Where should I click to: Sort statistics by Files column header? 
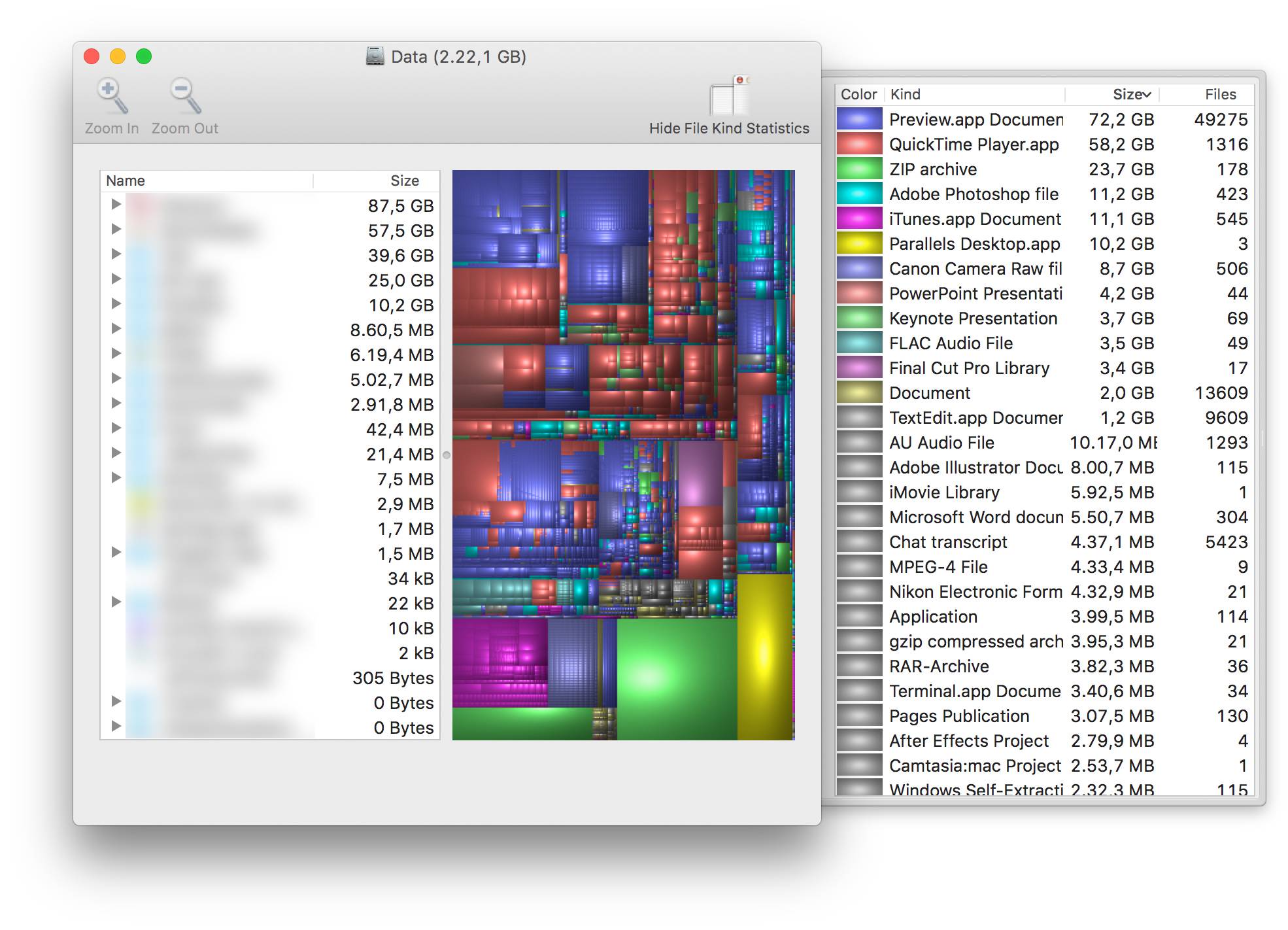[x=1207, y=94]
